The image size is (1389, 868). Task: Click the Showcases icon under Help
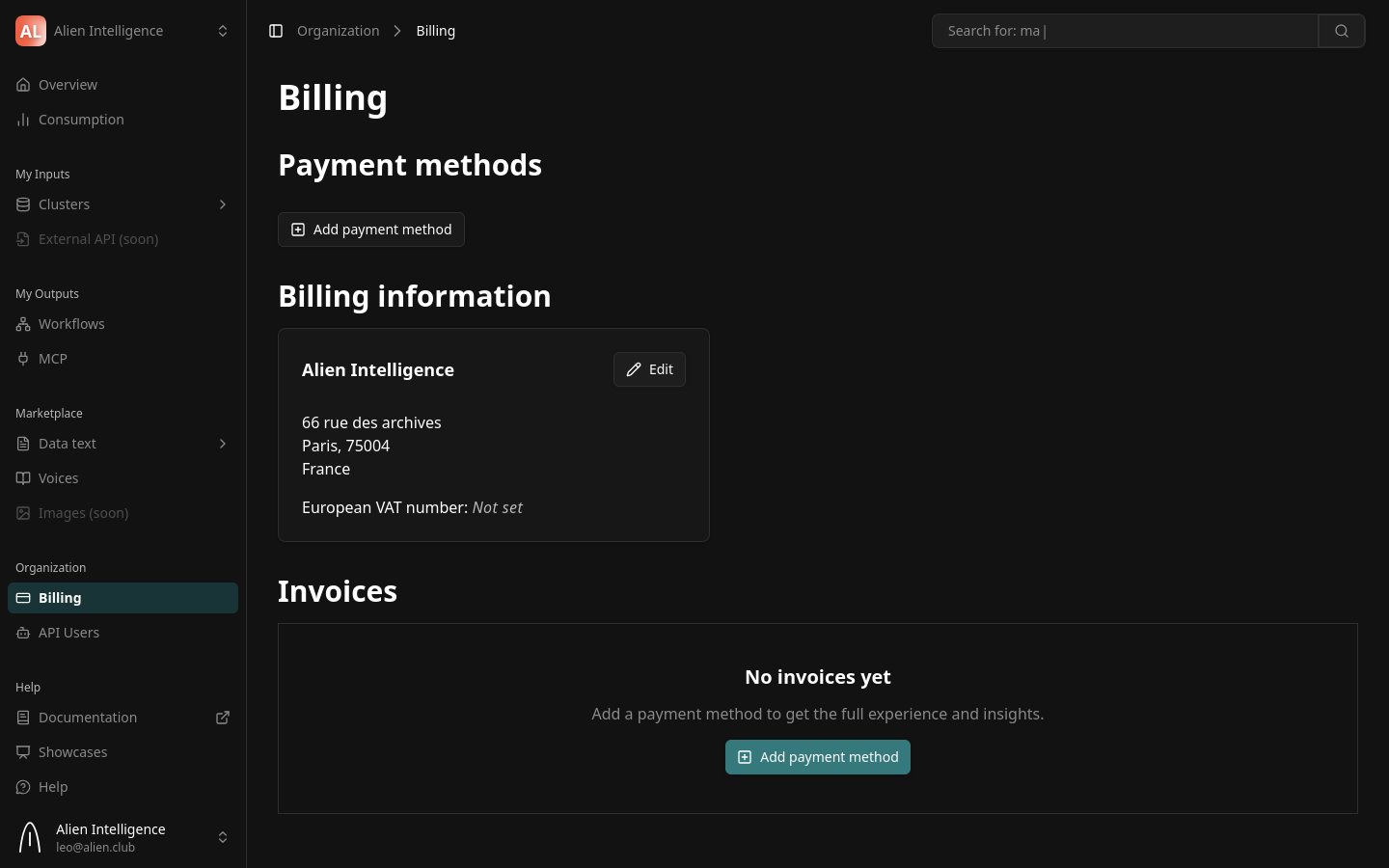tap(23, 752)
